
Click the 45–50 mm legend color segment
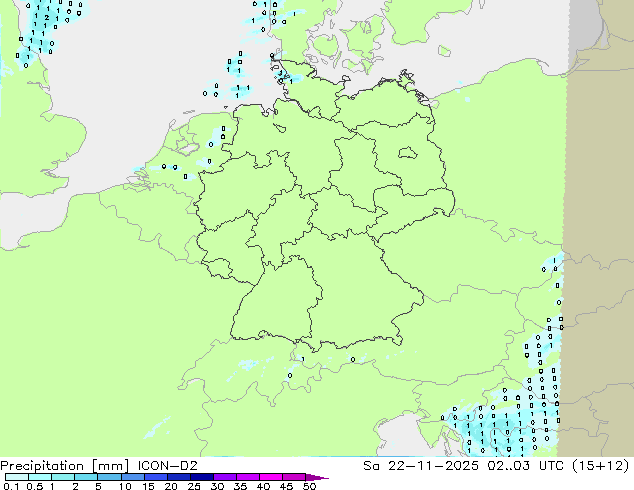coord(294,477)
